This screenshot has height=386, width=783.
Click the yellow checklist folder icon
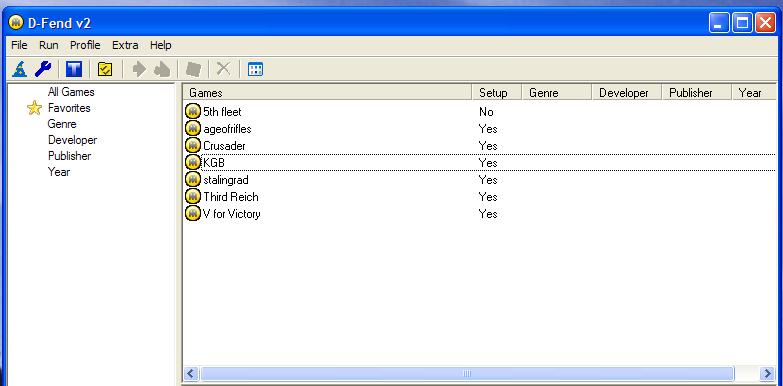pos(105,69)
